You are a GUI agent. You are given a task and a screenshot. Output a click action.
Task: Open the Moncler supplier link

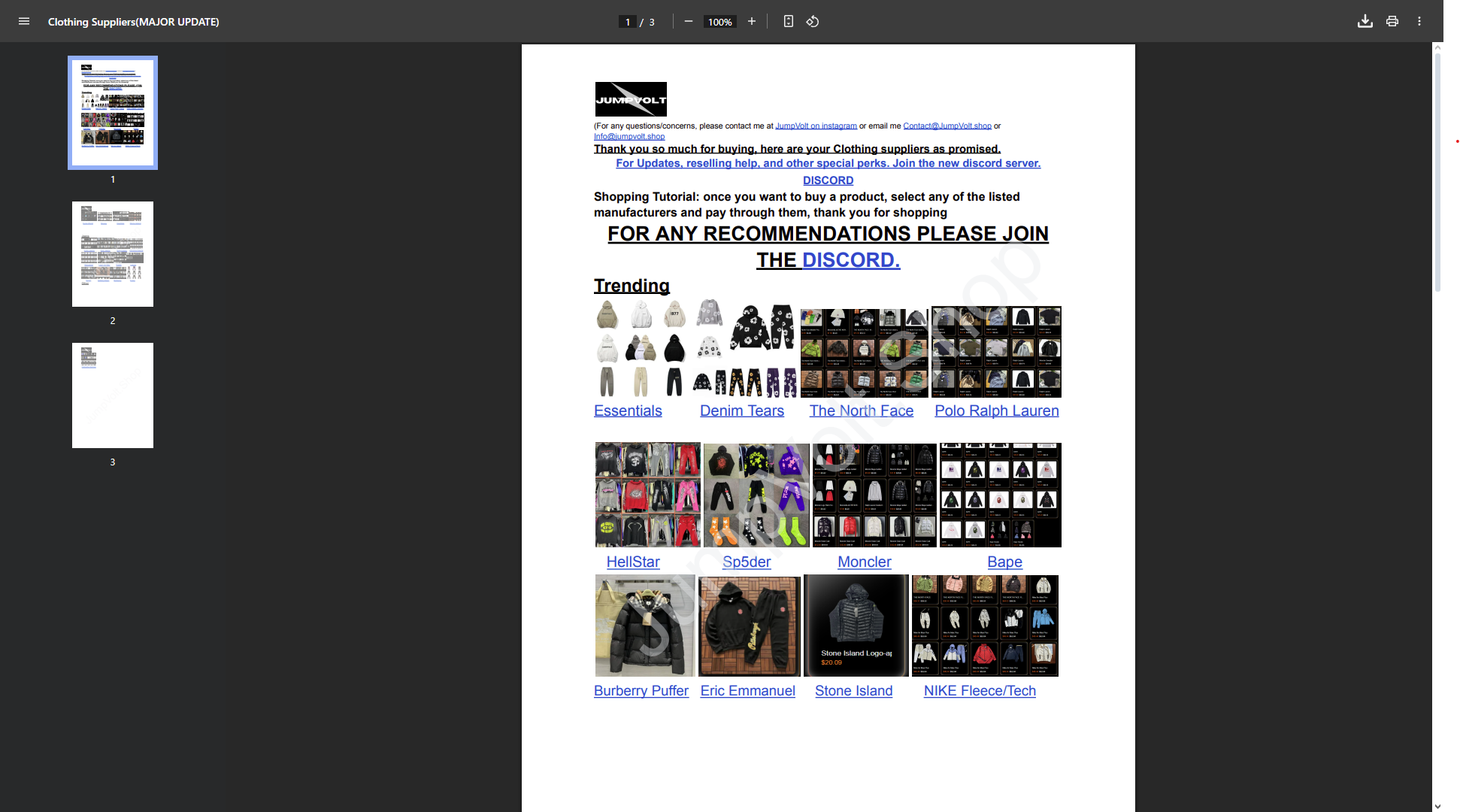[x=864, y=562]
